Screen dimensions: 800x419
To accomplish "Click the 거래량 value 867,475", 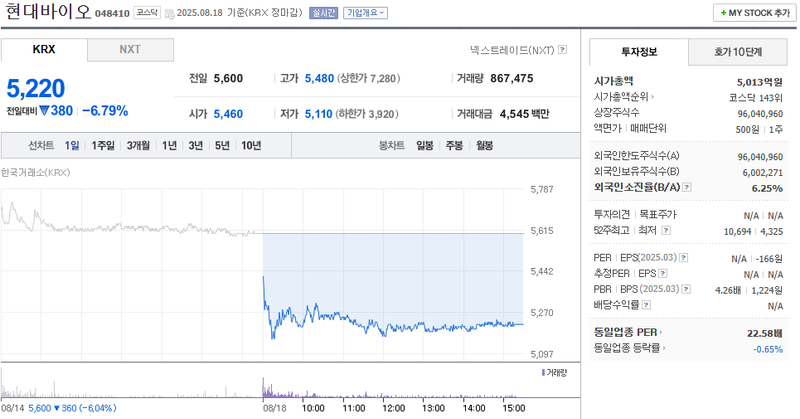I will point(512,79).
